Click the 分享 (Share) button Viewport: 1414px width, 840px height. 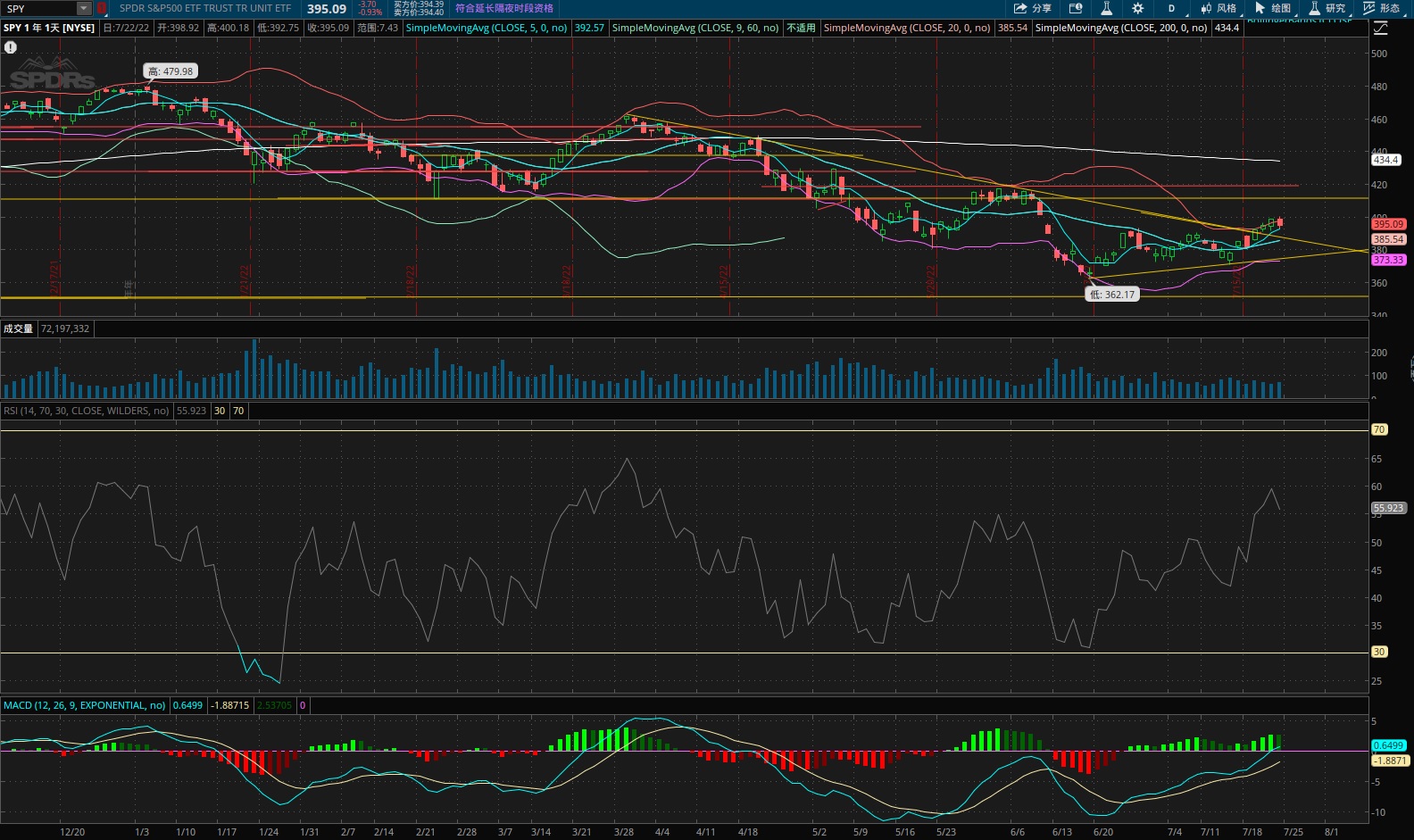(x=1033, y=8)
